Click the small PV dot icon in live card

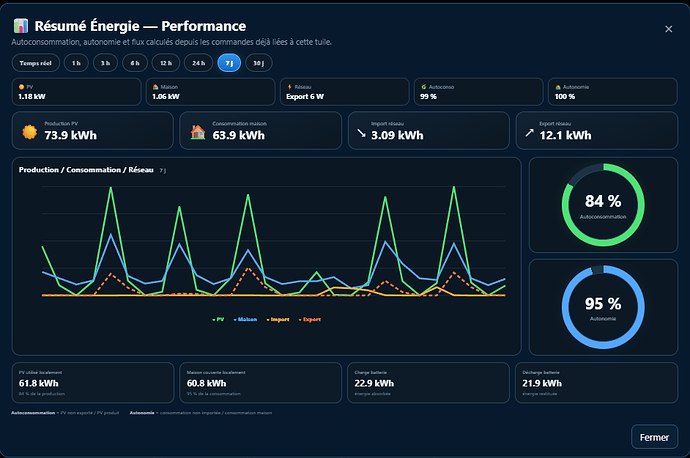[21, 87]
